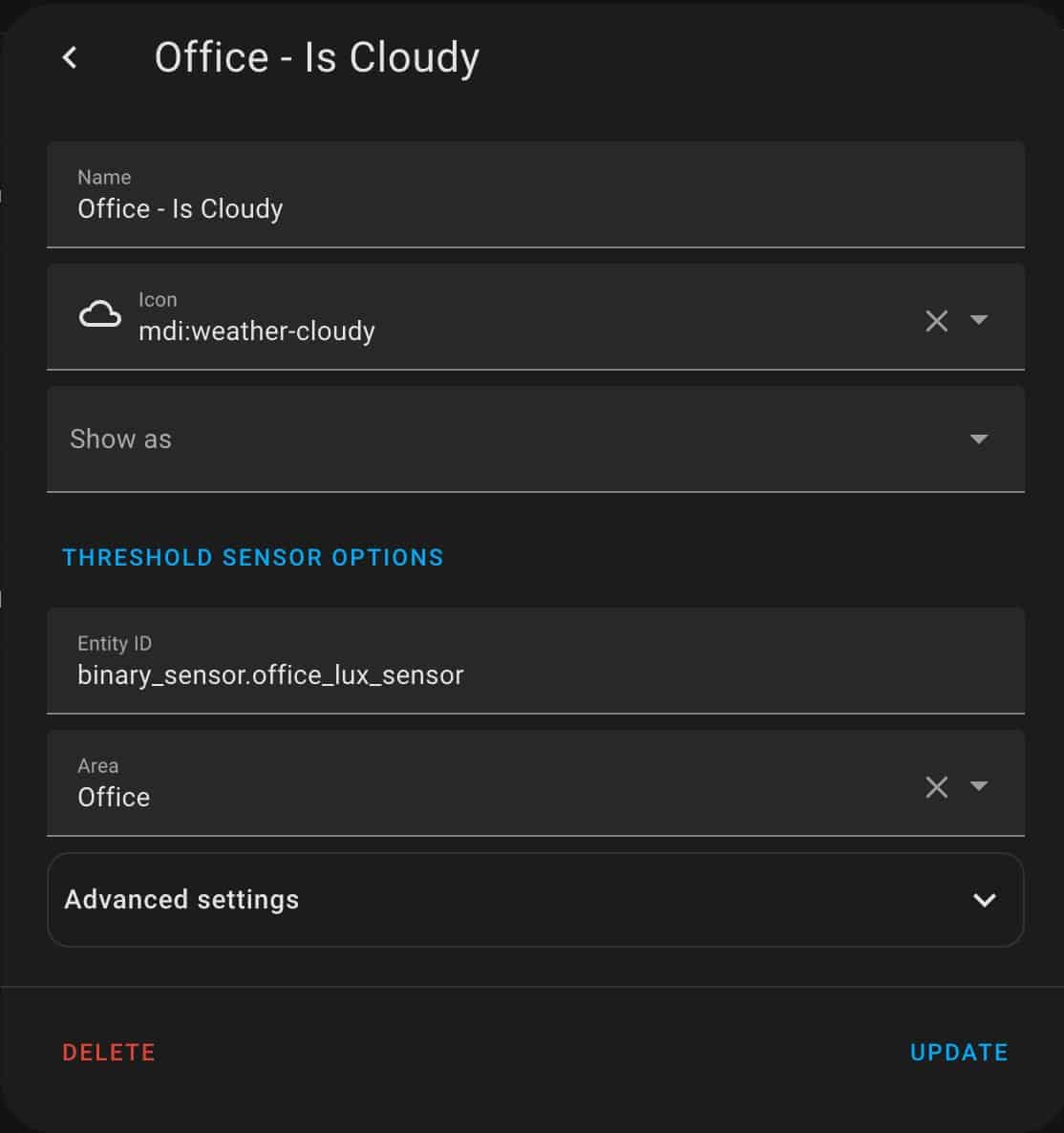Click dialog title Office - Is Cloudy
Viewport: 1064px width, 1133px height.
point(317,58)
